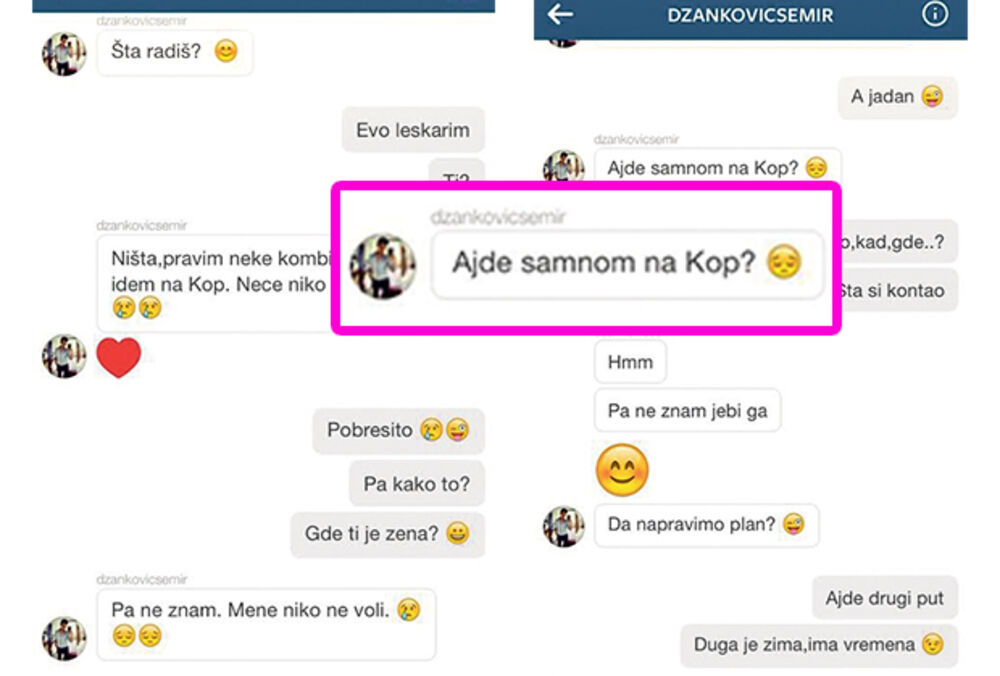1000x676 pixels.
Task: Select 'Pa ne znam jebi ga' message
Action: point(687,411)
